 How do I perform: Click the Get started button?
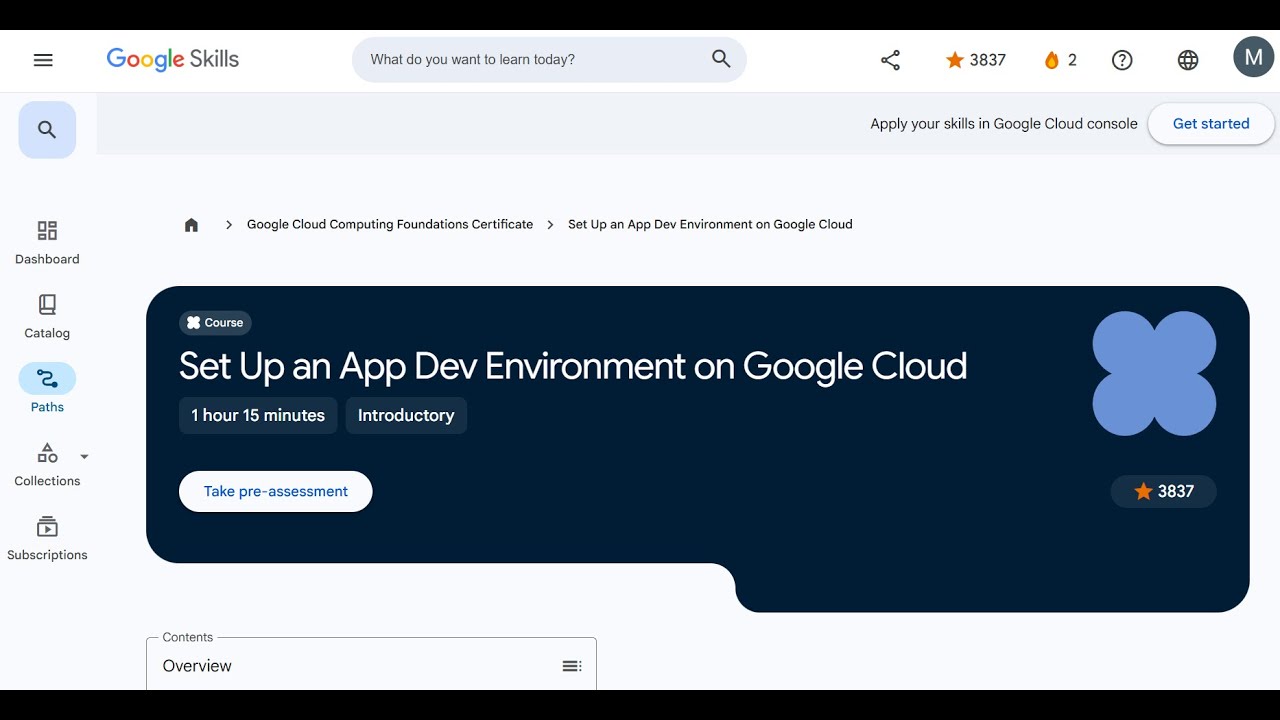[1211, 124]
